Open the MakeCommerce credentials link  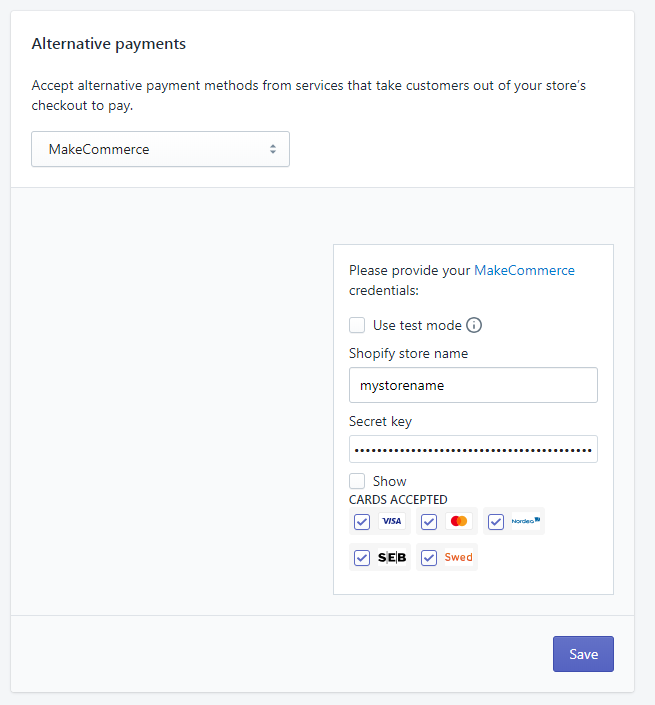pyautogui.click(x=524, y=270)
